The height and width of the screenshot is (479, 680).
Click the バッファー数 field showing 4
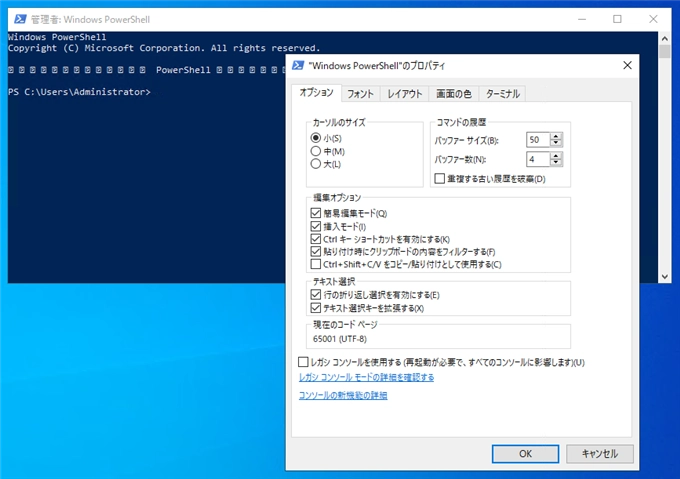point(538,159)
